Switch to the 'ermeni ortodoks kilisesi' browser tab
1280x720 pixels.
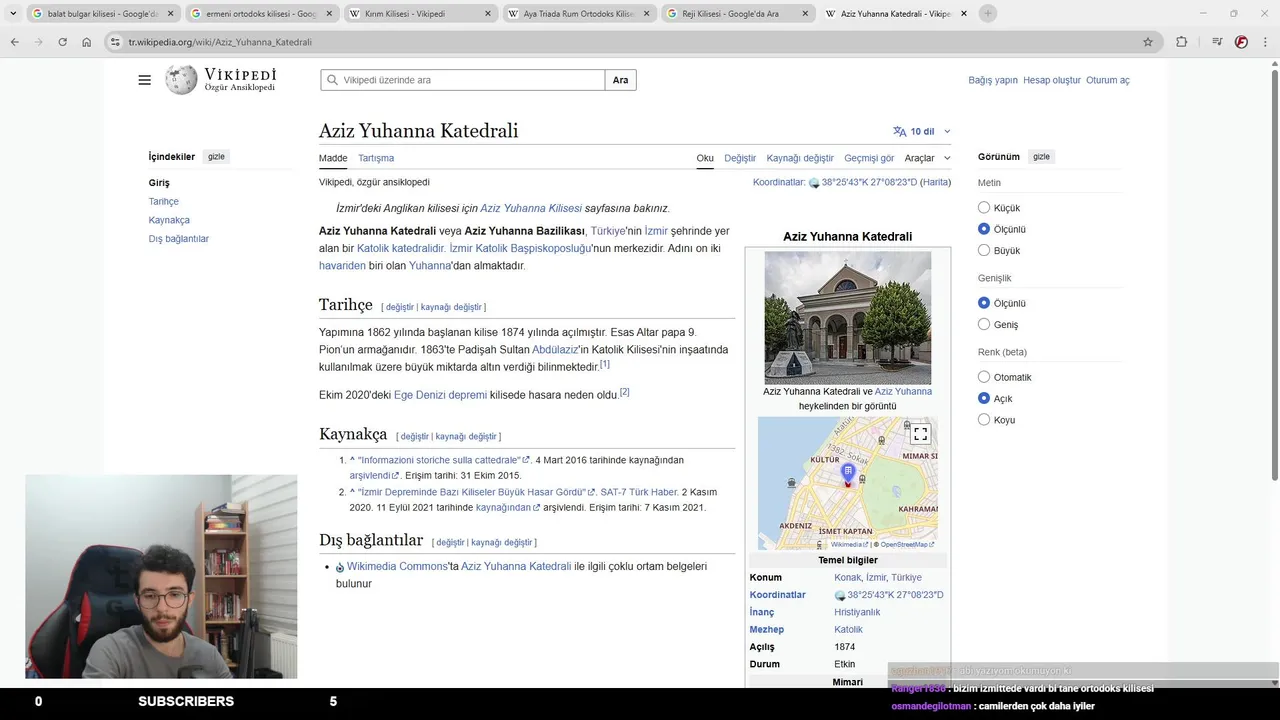pyautogui.click(x=261, y=14)
